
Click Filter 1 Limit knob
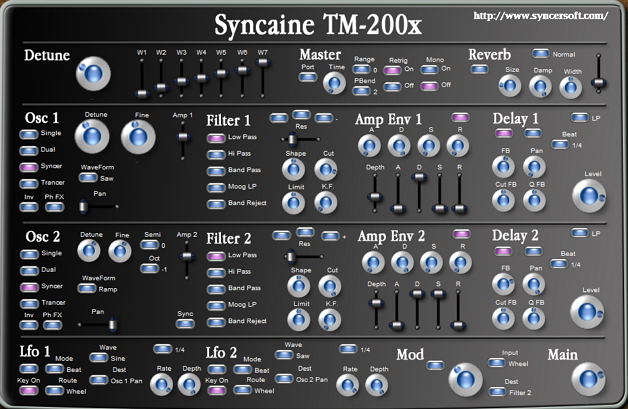[x=294, y=203]
